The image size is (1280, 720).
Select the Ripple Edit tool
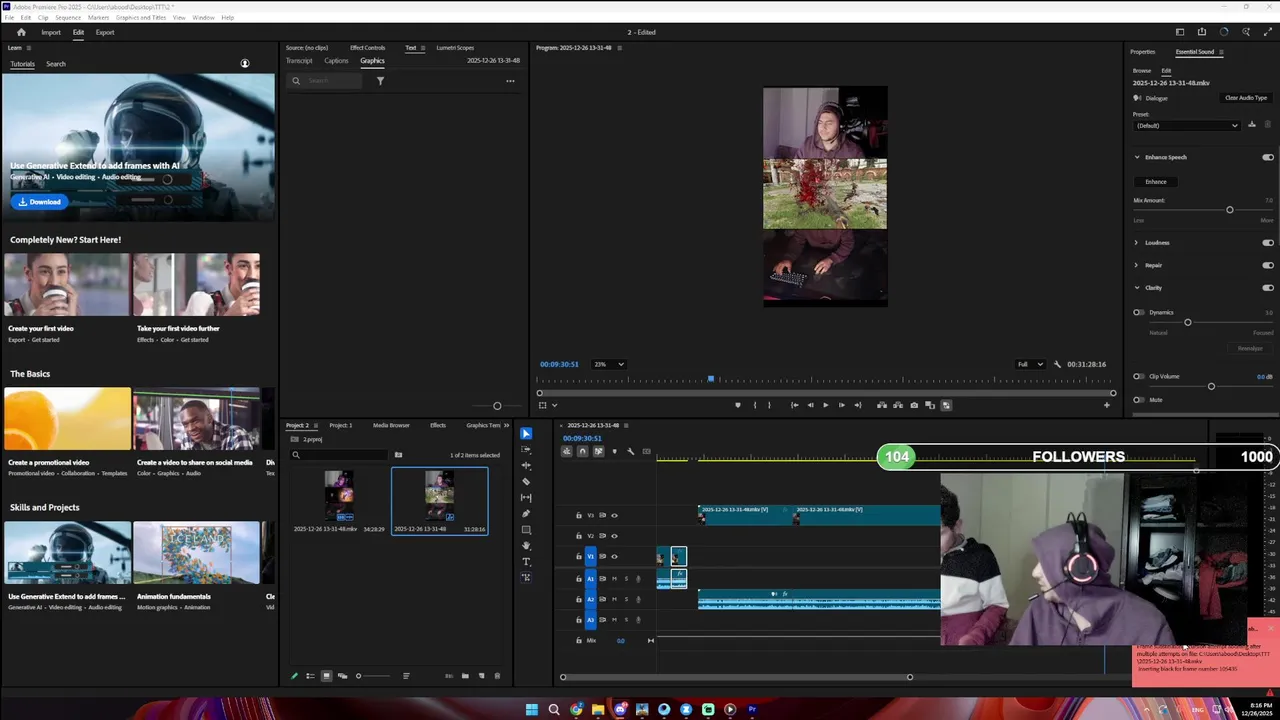coord(526,465)
